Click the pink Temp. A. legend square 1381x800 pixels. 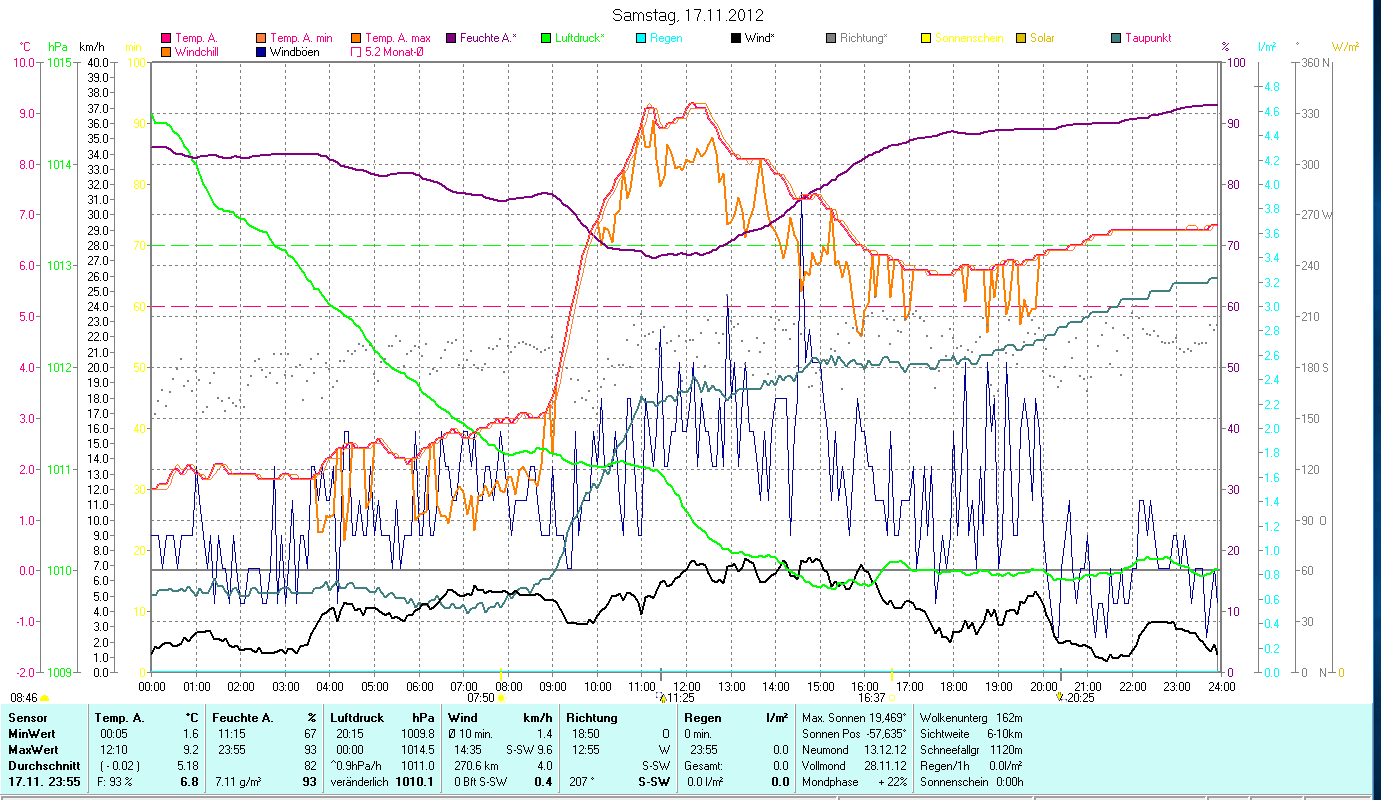pos(166,38)
